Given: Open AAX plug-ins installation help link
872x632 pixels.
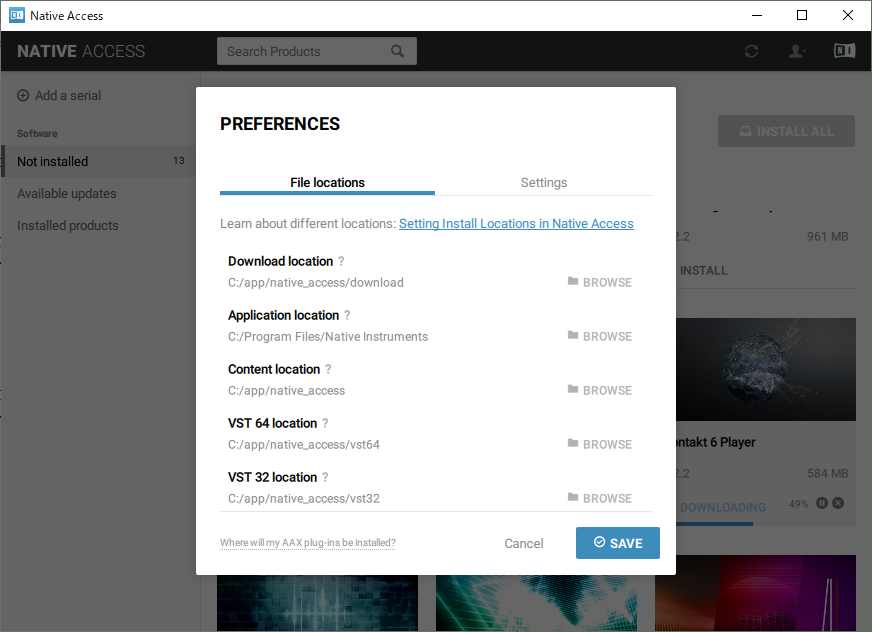Looking at the screenshot, I should coord(308,542).
